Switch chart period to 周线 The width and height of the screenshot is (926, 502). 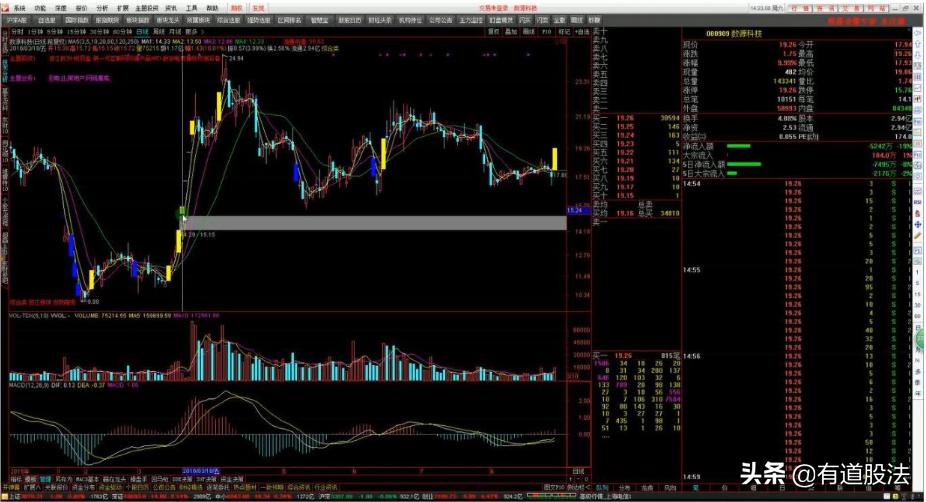(x=160, y=31)
